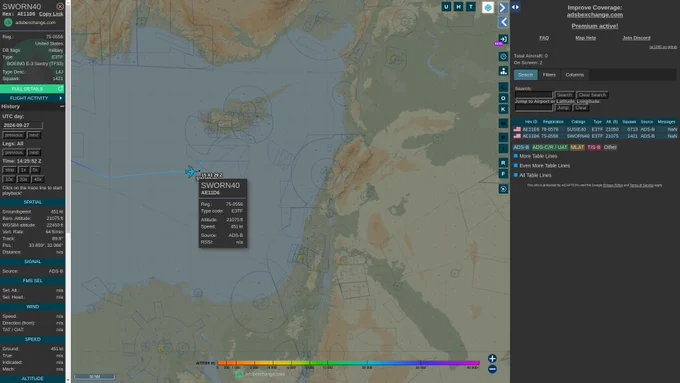Screen dimensions: 680x383
Task: Open the adsbexchange.com coverage link
Action: [595, 15]
